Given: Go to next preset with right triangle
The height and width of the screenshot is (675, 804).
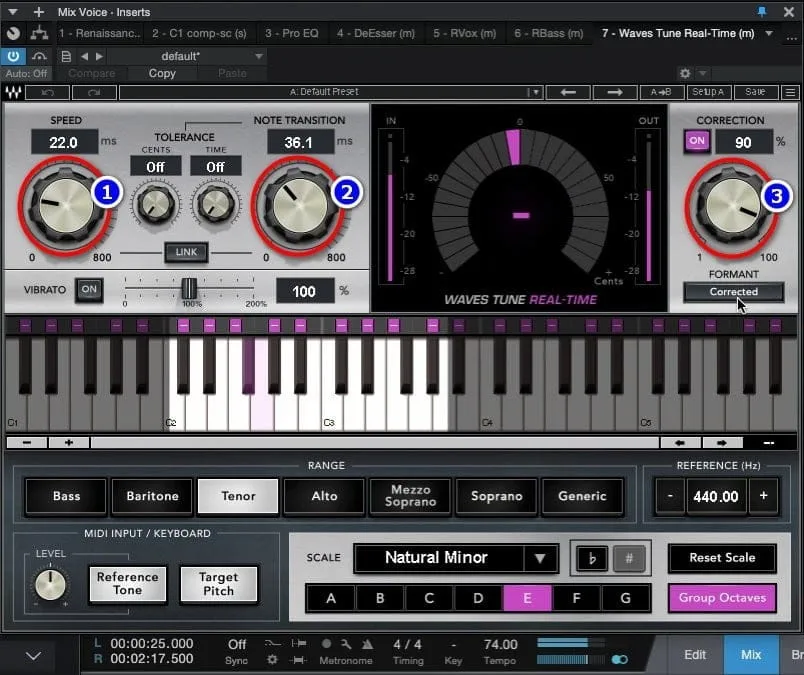Looking at the screenshot, I should 99,56.
